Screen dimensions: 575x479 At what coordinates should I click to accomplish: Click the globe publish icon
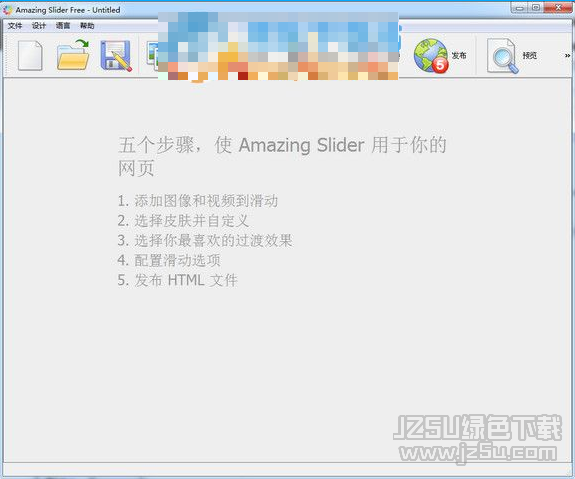click(x=431, y=55)
